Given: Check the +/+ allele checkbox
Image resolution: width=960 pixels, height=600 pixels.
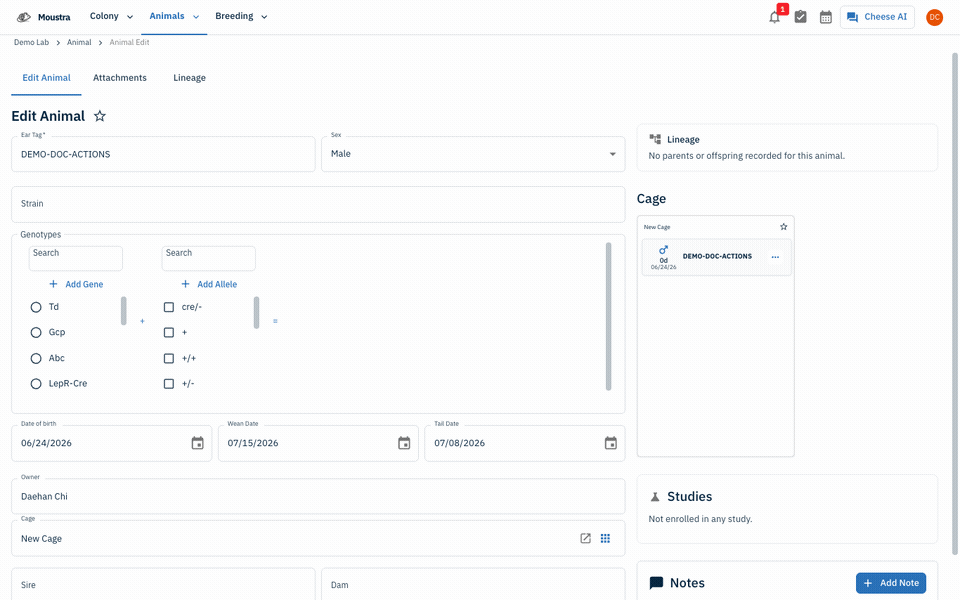Looking at the screenshot, I should tap(169, 358).
